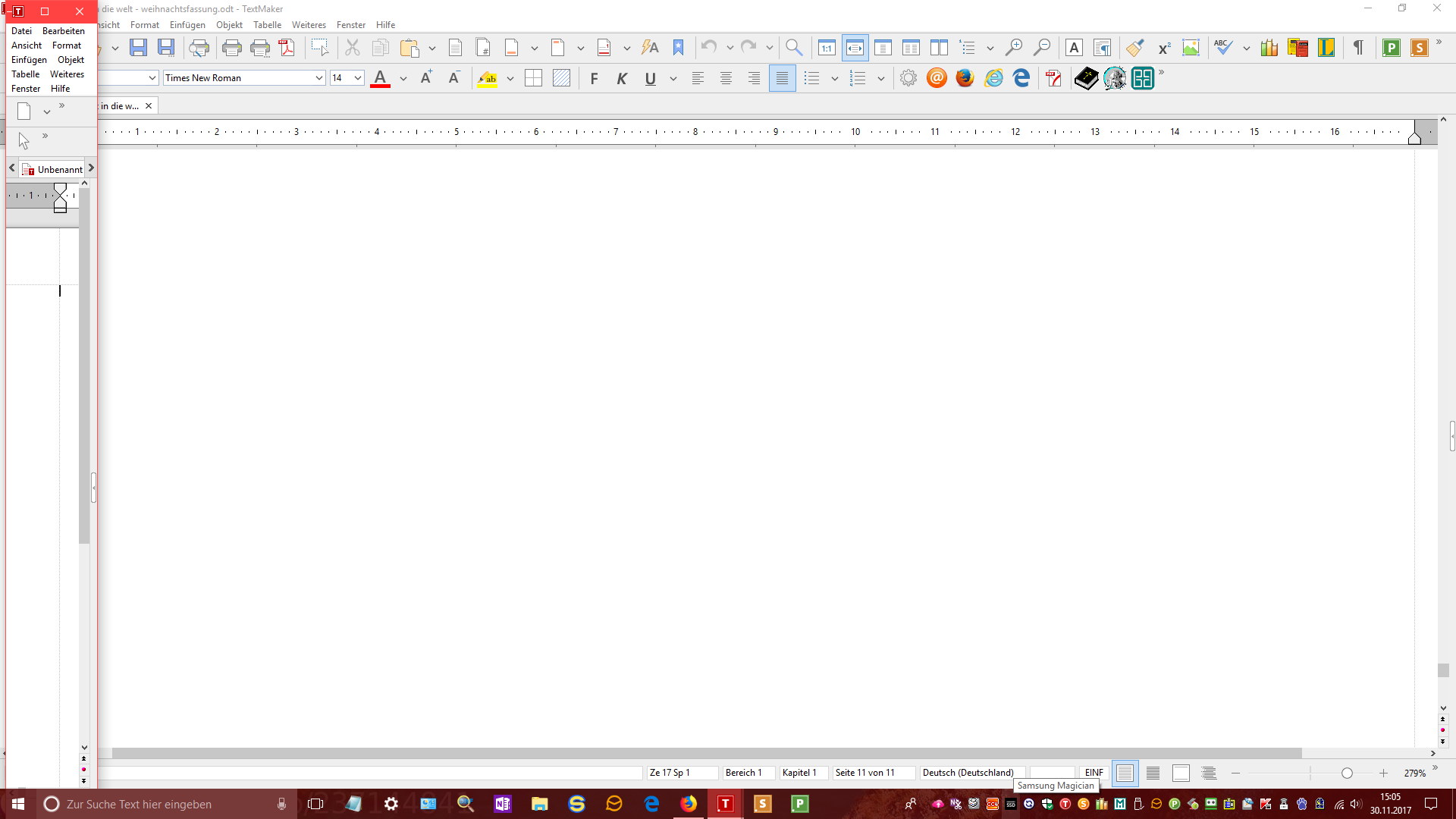Toggle left text alignment
This screenshot has height=819, width=1456.
coord(697,78)
